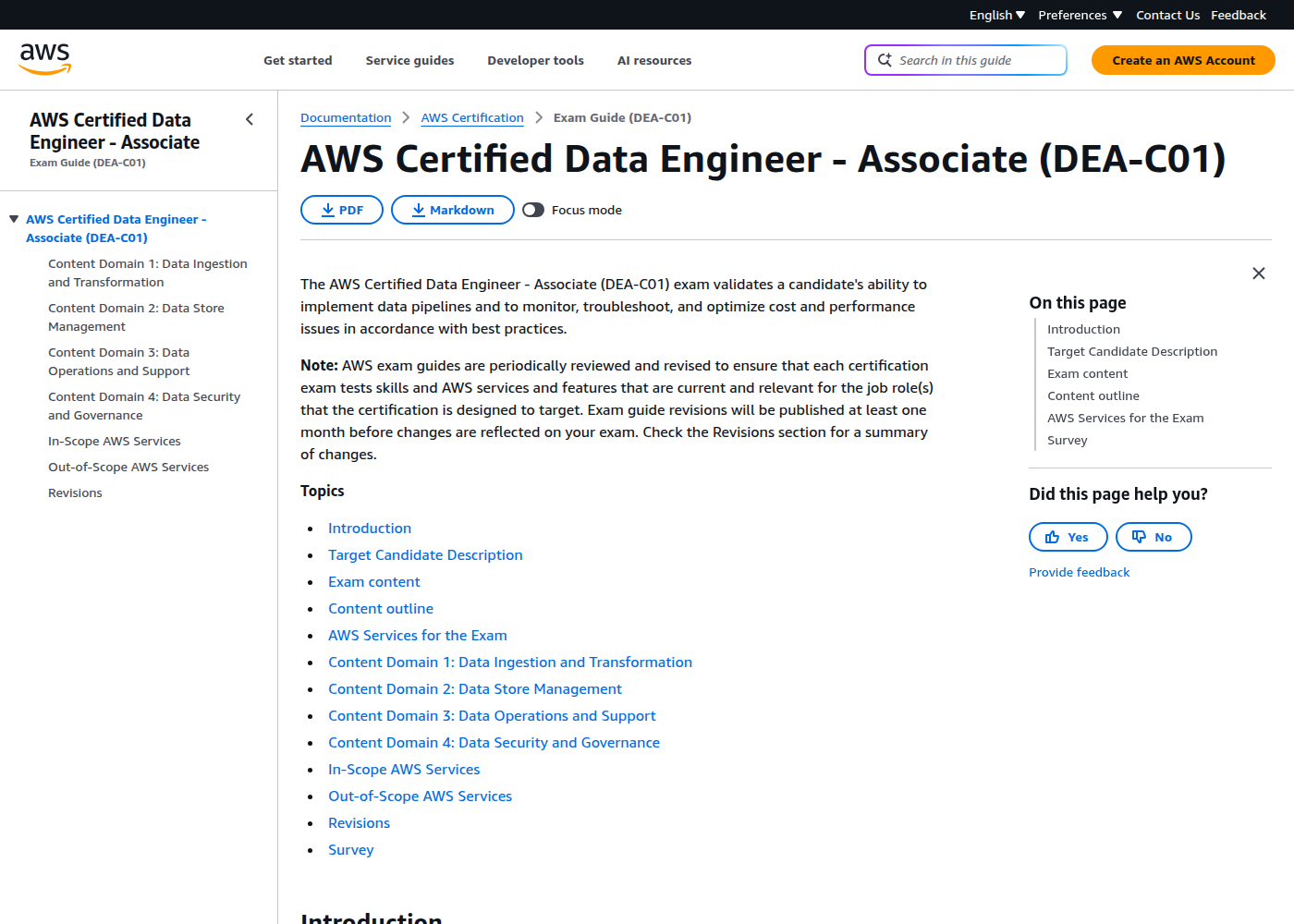This screenshot has width=1294, height=924.
Task: Open Content Domain 2 topic link
Action: (x=475, y=688)
